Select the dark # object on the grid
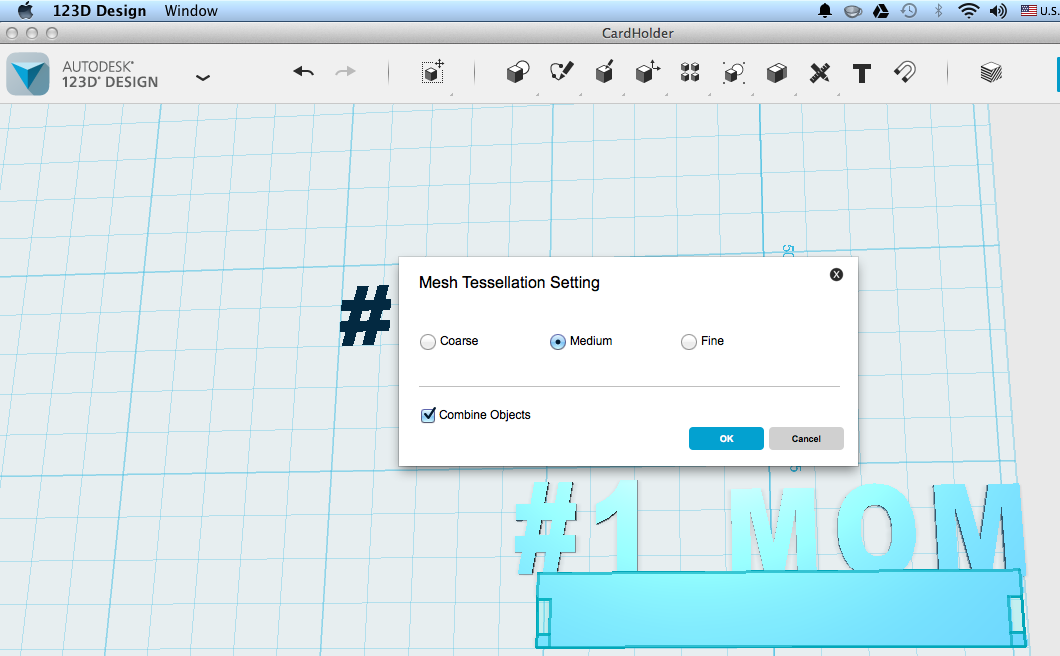This screenshot has width=1060, height=656. point(366,315)
